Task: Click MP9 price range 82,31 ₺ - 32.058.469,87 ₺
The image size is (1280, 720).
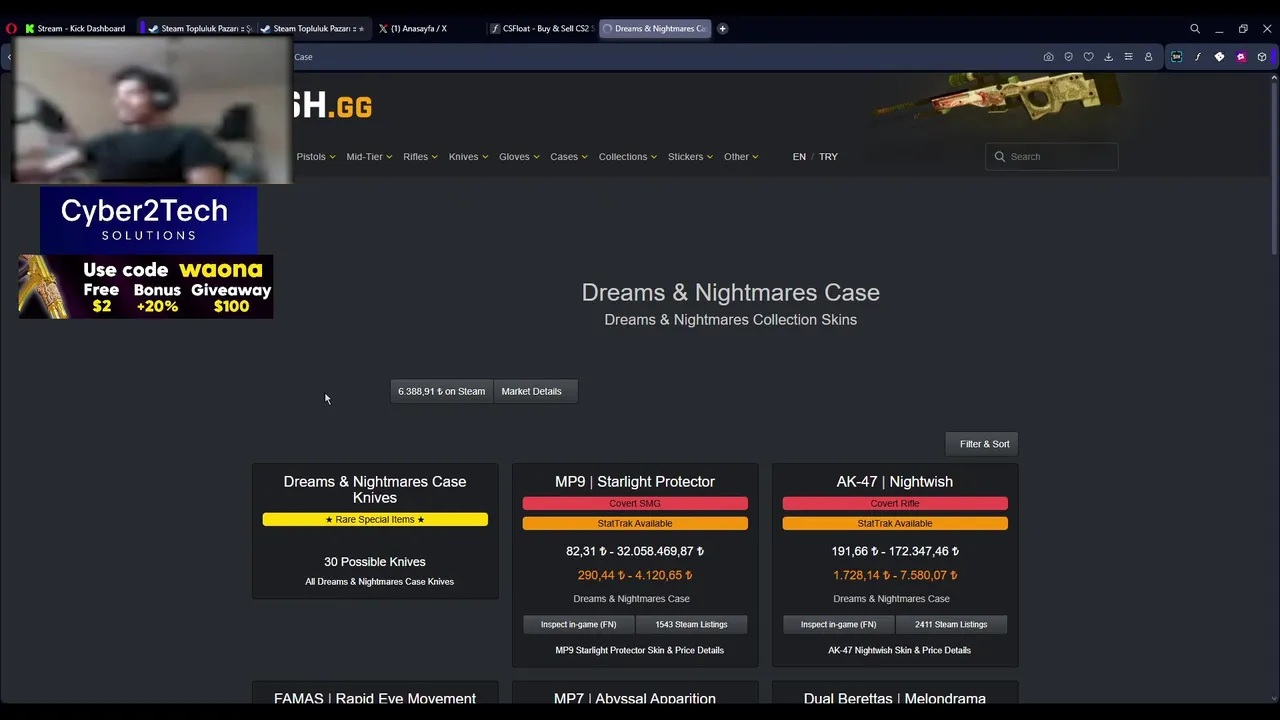Action: click(635, 551)
